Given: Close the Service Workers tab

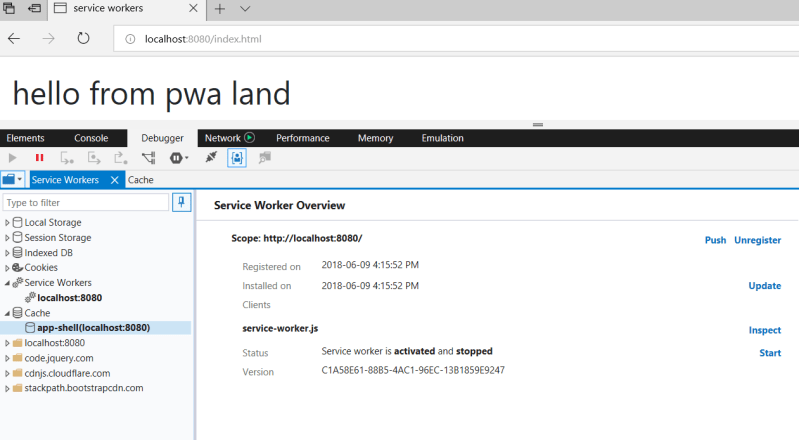Looking at the screenshot, I should tap(115, 180).
